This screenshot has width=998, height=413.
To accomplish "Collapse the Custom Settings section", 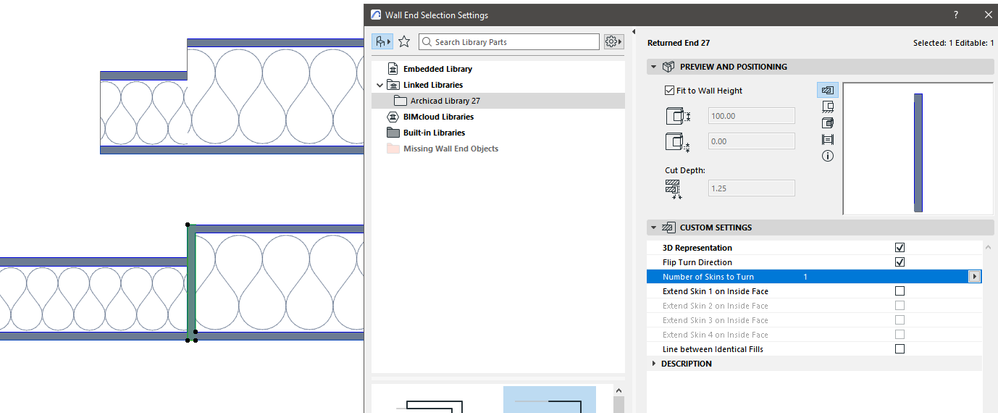I will click(653, 227).
